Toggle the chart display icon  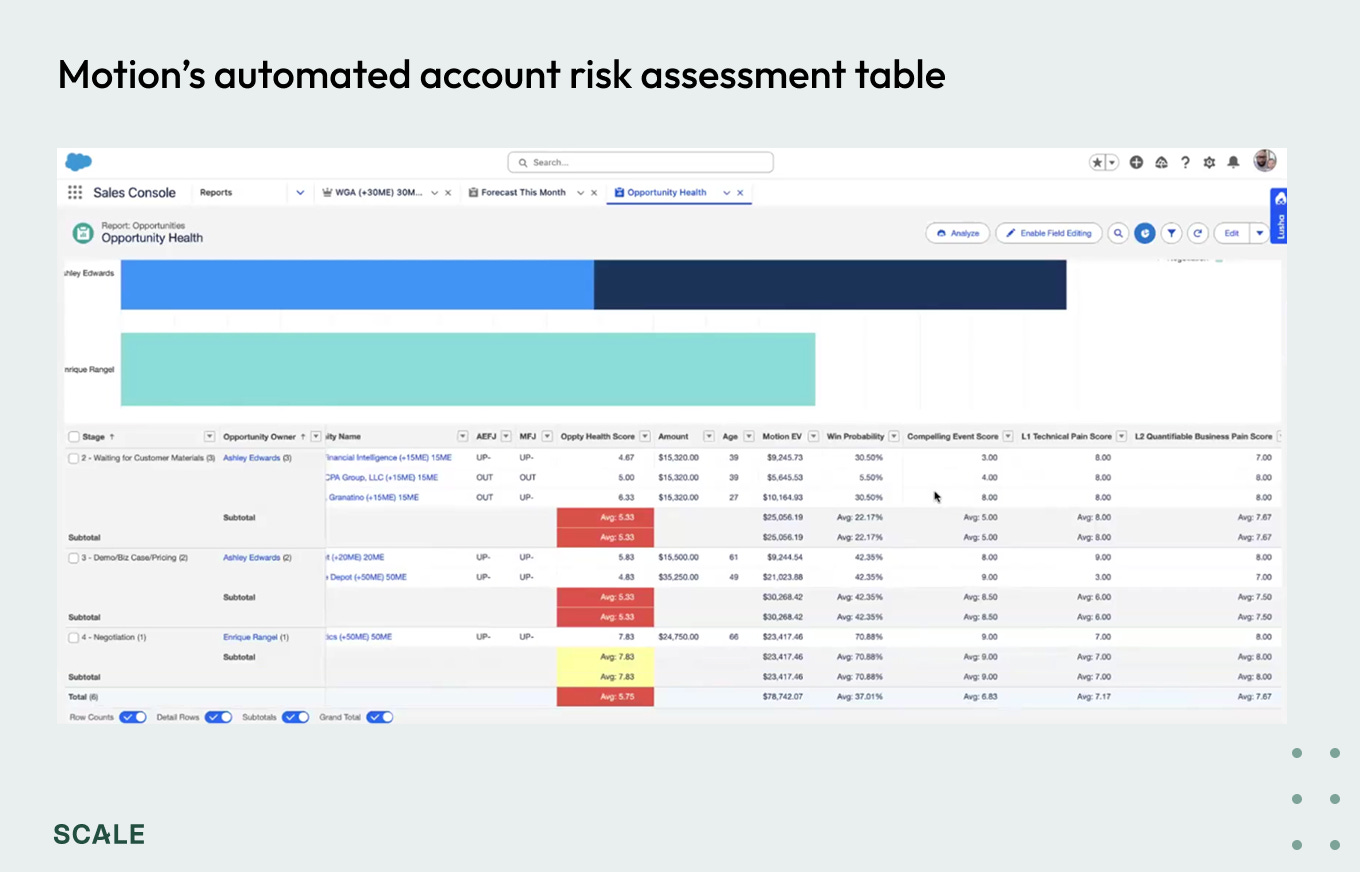1145,233
